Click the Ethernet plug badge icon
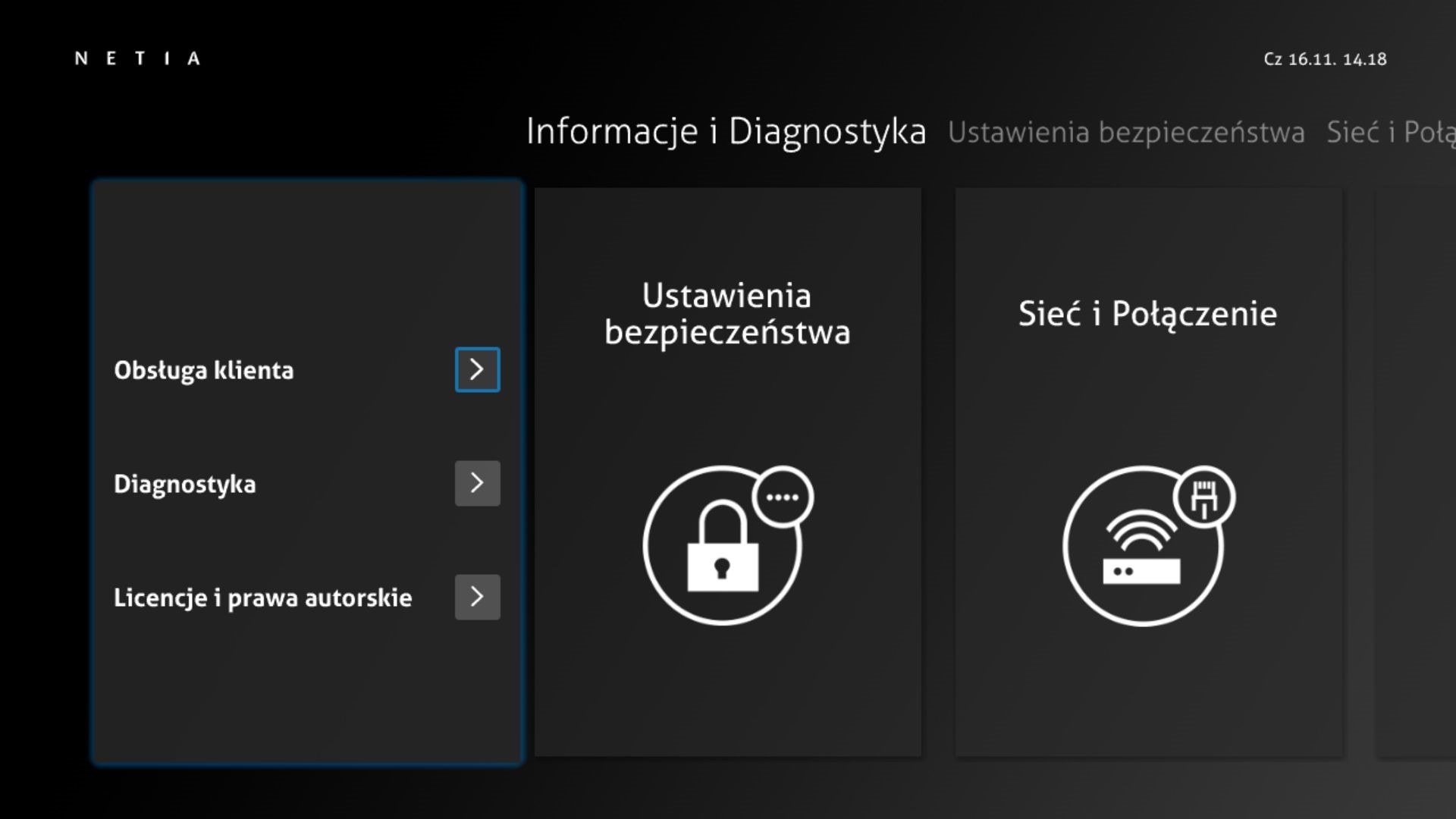 (1204, 498)
